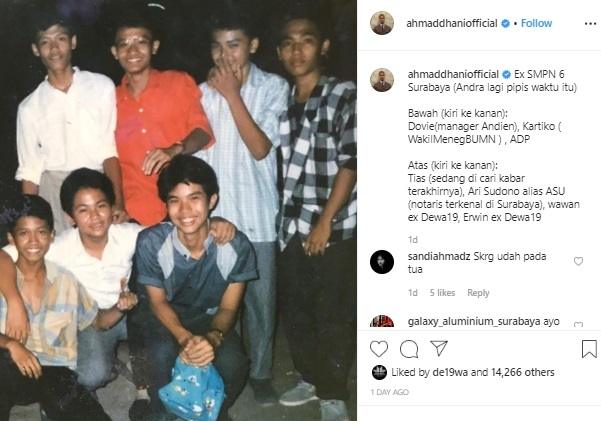Follow ahmaddhaniofficial account
This screenshot has width=601, height=421.
click(x=536, y=23)
